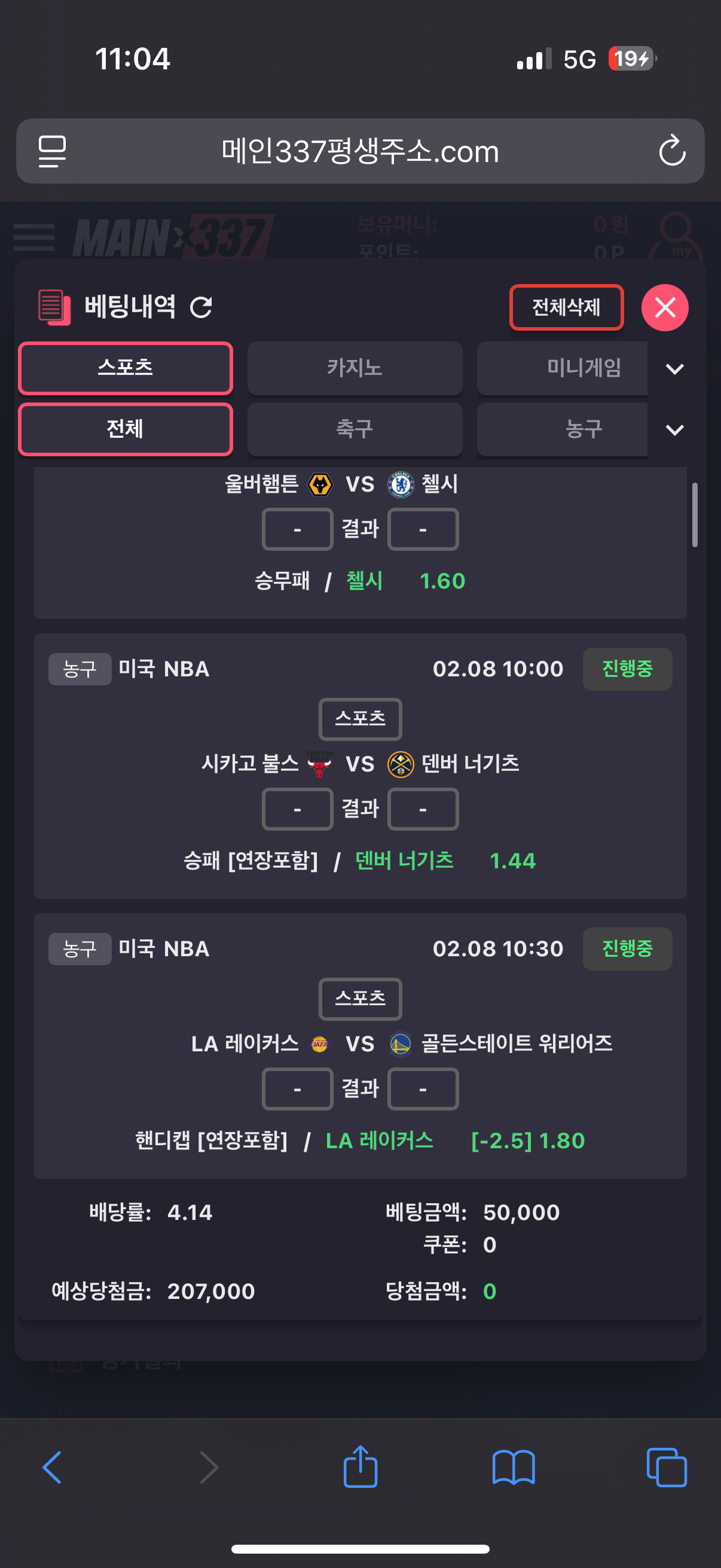Viewport: 721px width, 1568px height.
Task: Tap the Safari page reload icon
Action: (x=672, y=151)
